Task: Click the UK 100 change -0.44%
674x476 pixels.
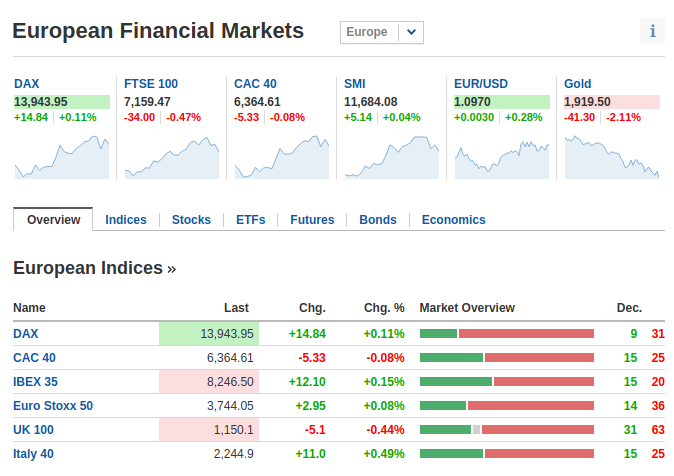Action: (386, 430)
